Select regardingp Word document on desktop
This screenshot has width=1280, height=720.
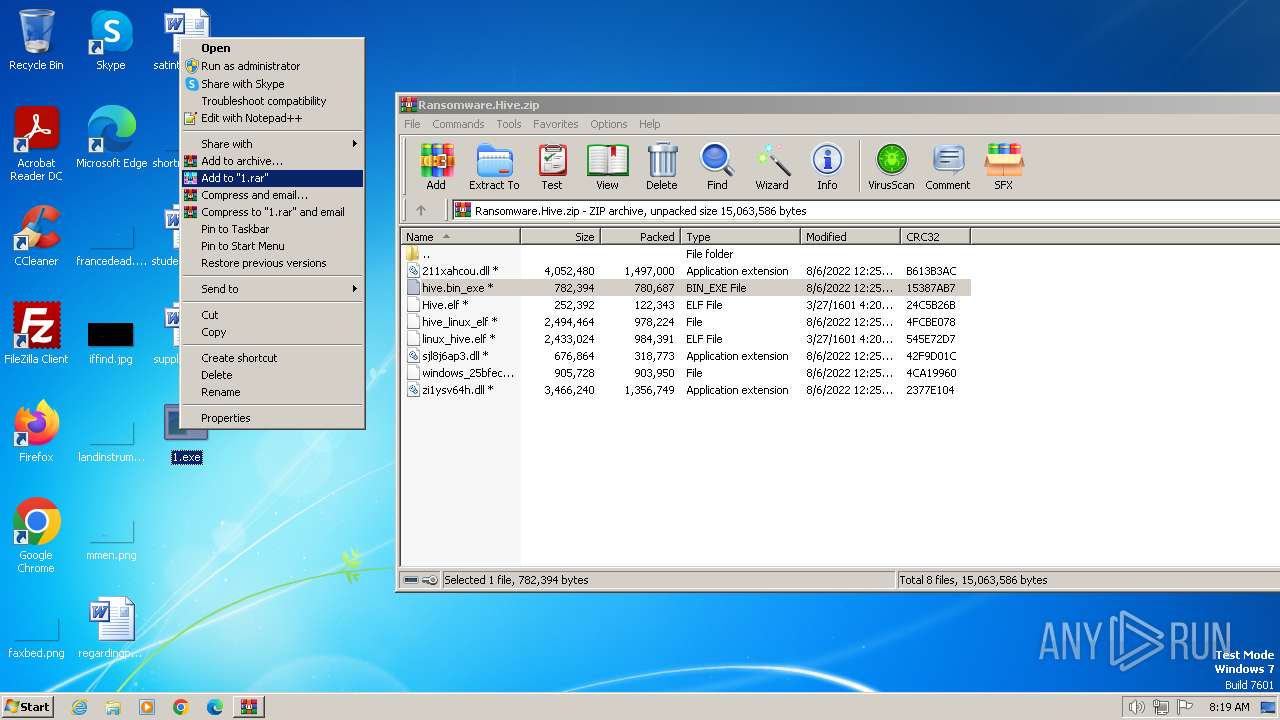pos(111,628)
